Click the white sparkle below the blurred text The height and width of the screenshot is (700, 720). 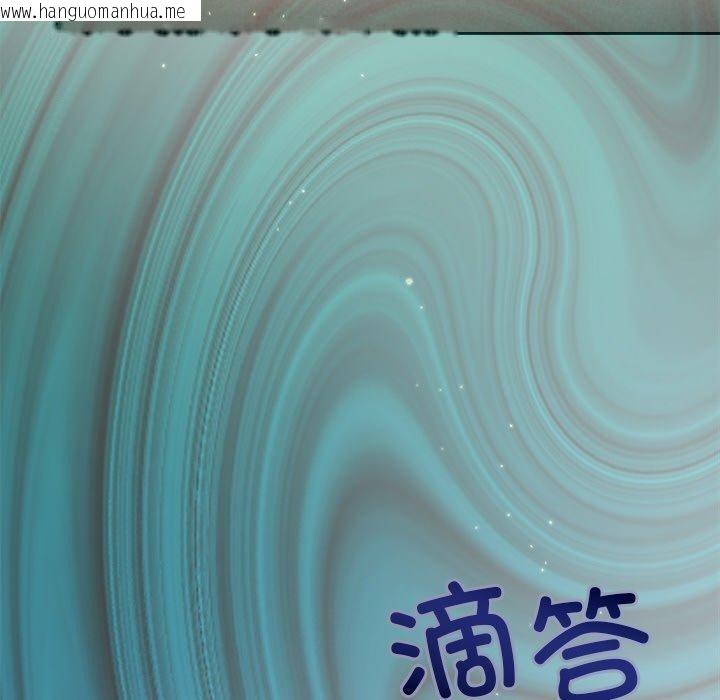163,66
